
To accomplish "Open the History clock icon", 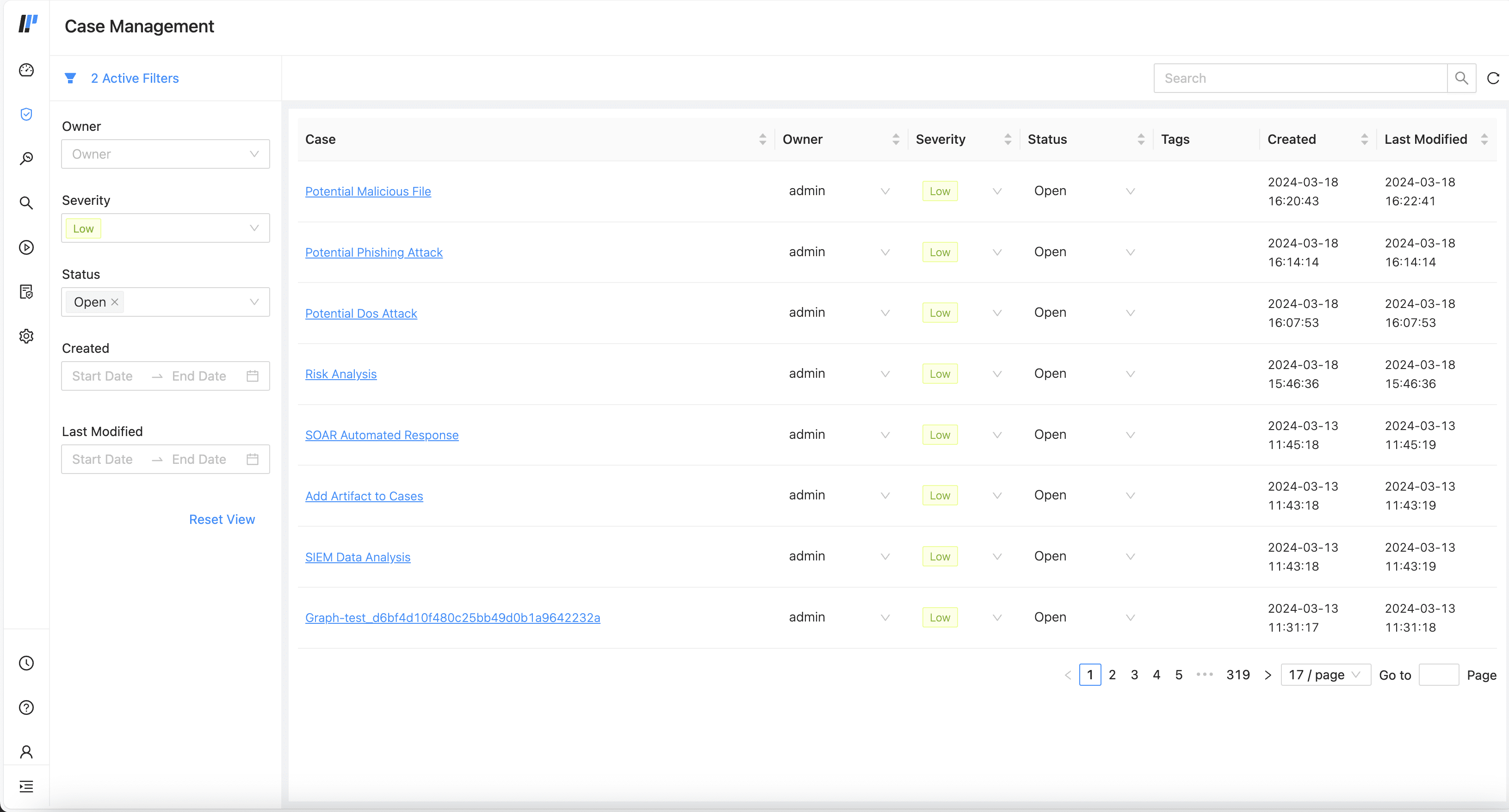I will [x=26, y=663].
